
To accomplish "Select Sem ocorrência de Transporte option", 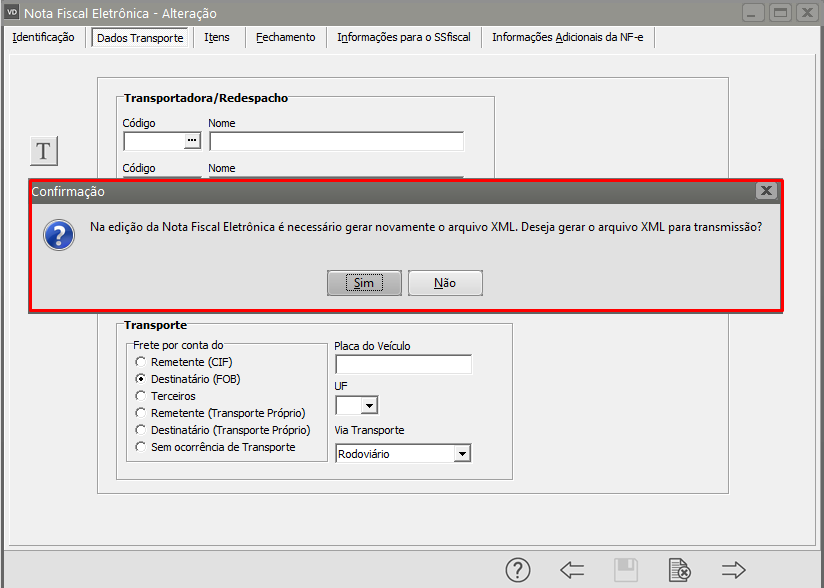I will [141, 447].
